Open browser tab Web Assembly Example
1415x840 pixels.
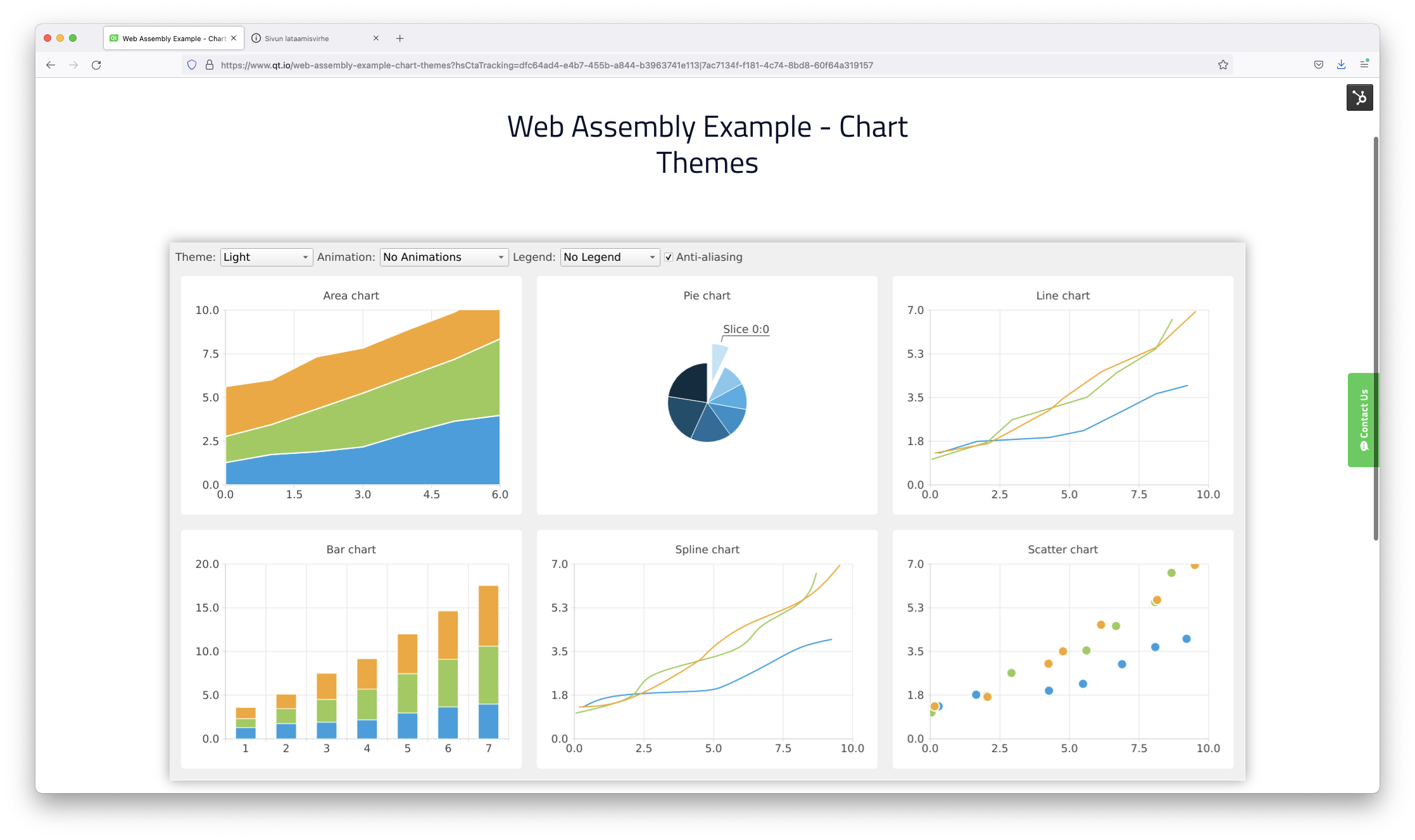170,38
